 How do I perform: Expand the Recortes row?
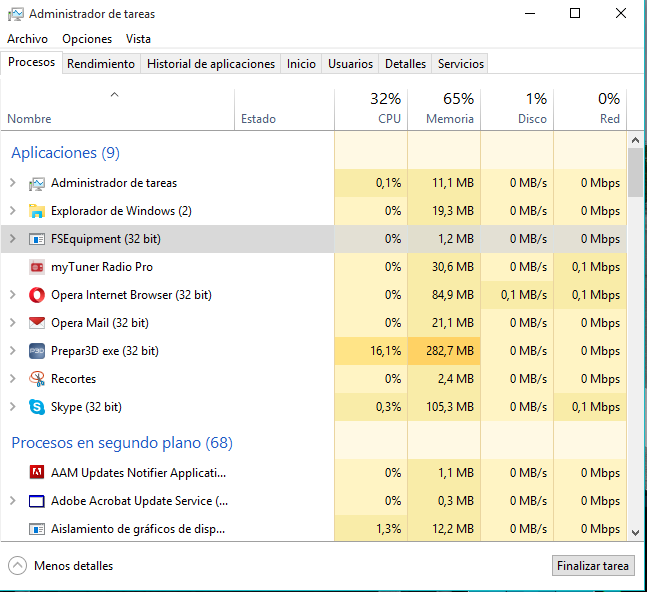coord(13,379)
